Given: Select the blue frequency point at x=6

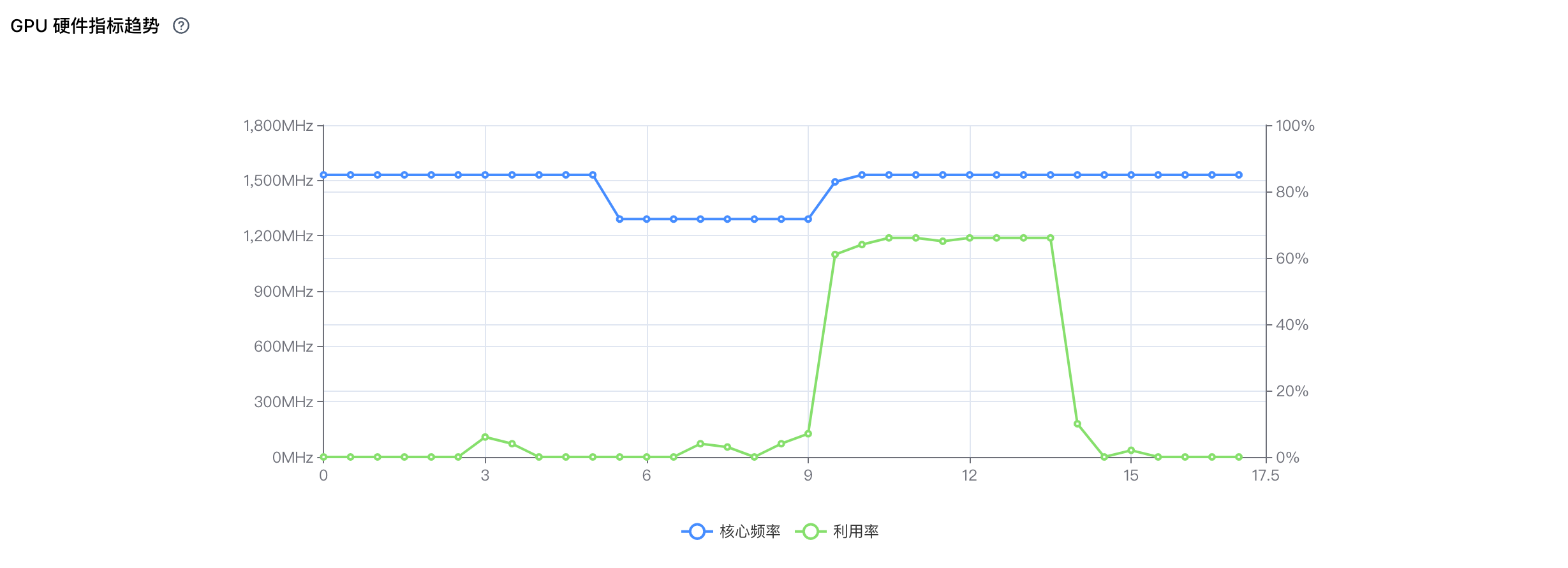Looking at the screenshot, I should pos(647,219).
